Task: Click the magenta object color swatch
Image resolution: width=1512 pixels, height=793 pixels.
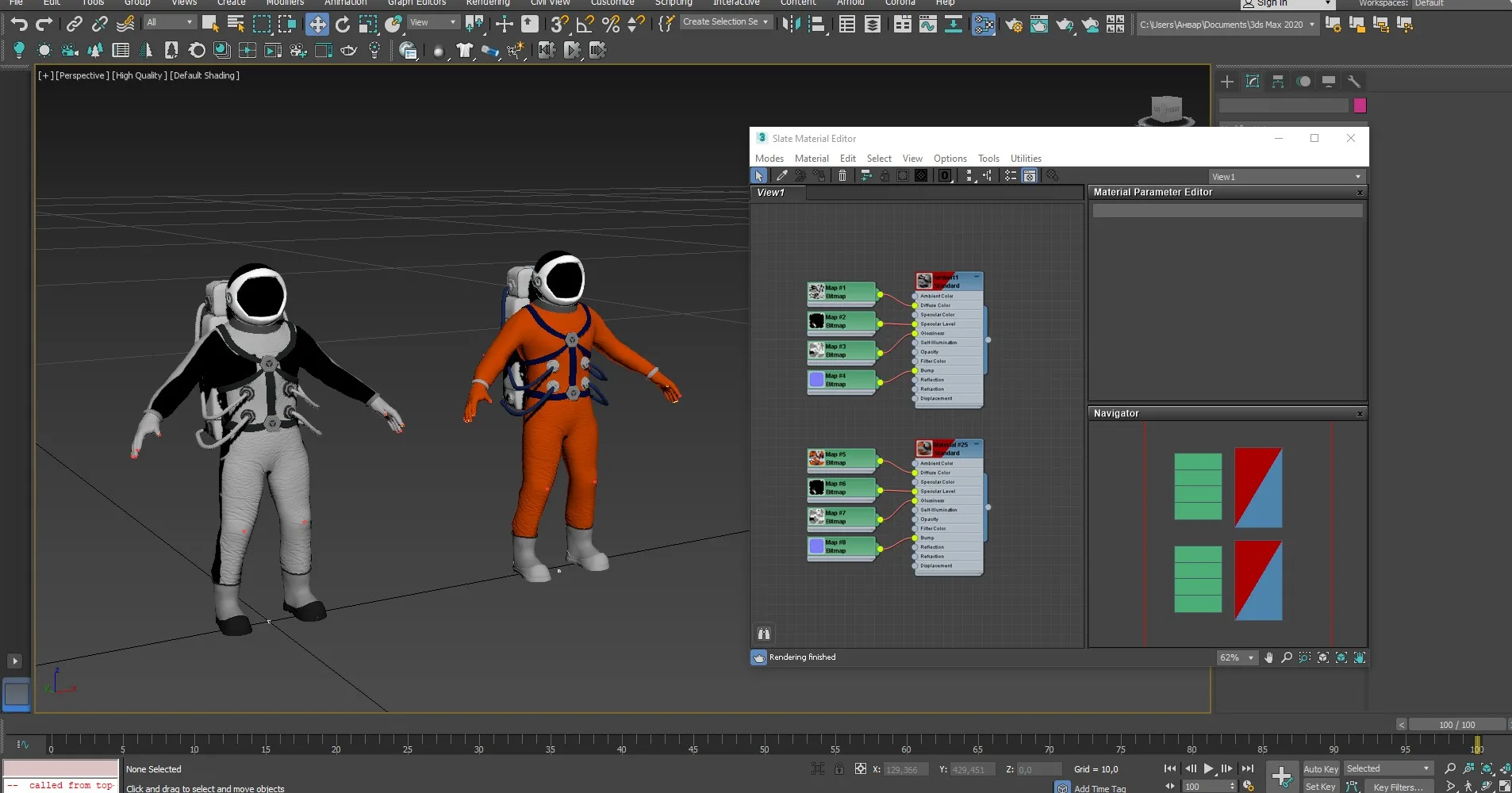Action: (1360, 105)
